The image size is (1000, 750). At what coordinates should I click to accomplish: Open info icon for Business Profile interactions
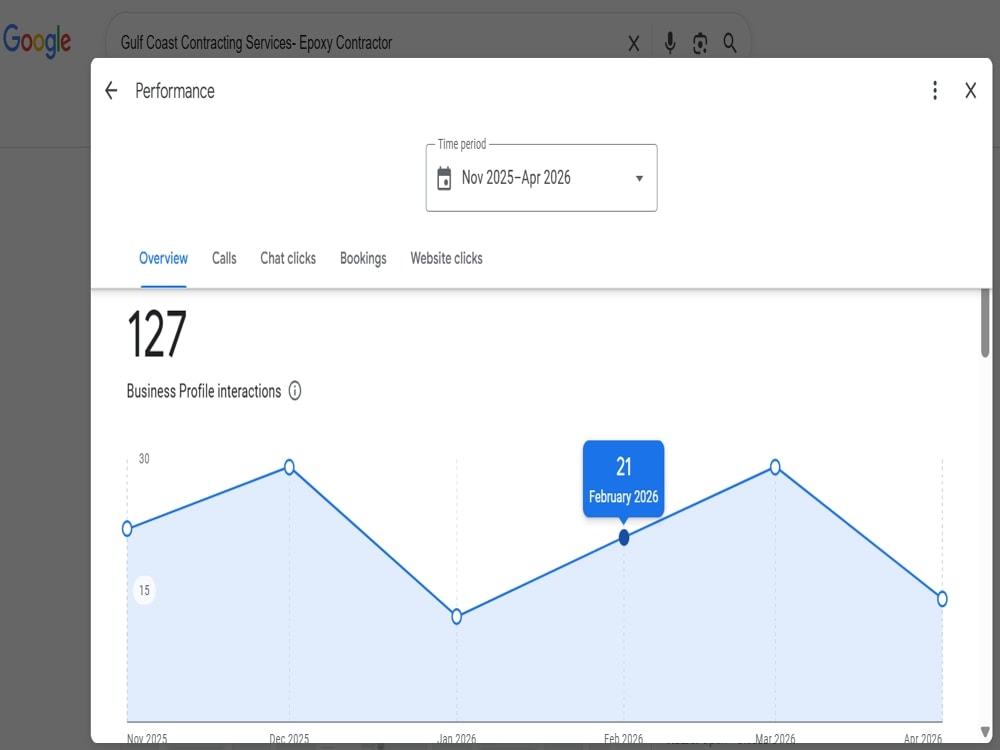pyautogui.click(x=295, y=390)
